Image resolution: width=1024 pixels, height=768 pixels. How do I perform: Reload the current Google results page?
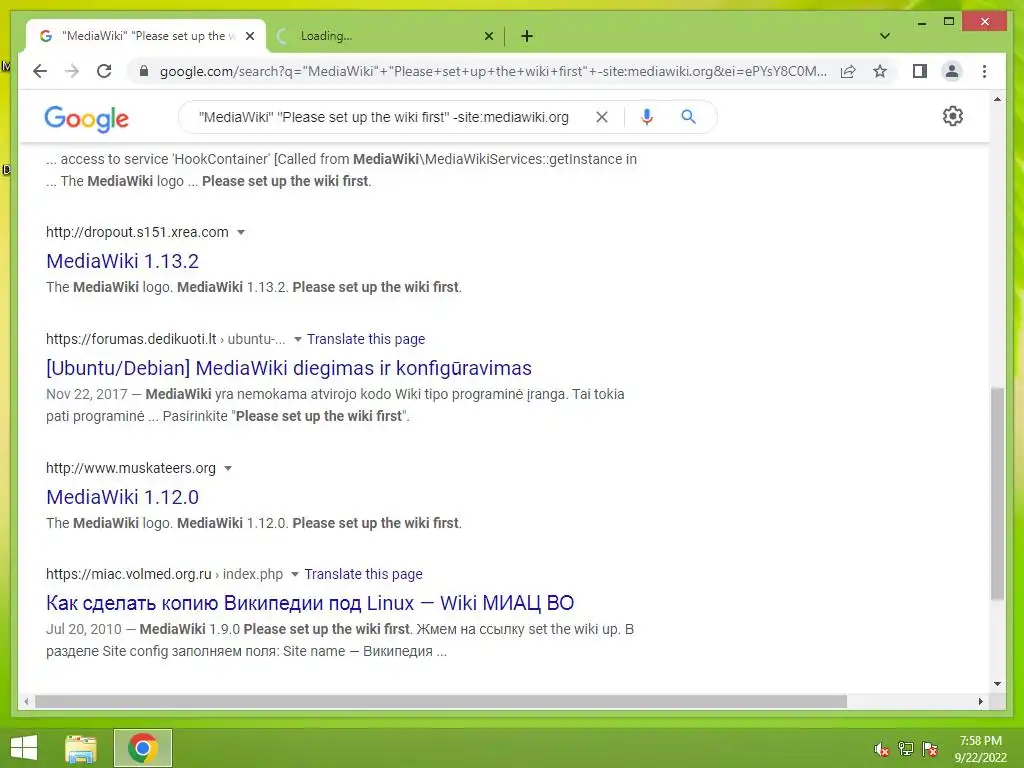click(x=104, y=71)
